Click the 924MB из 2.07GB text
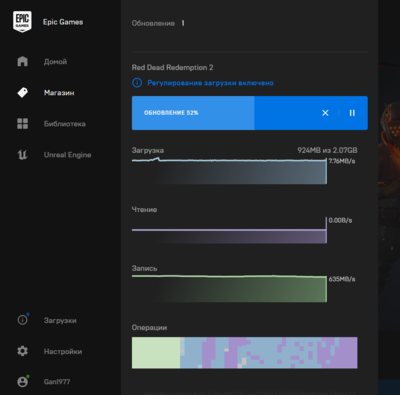The width and height of the screenshot is (400, 395). pos(327,150)
